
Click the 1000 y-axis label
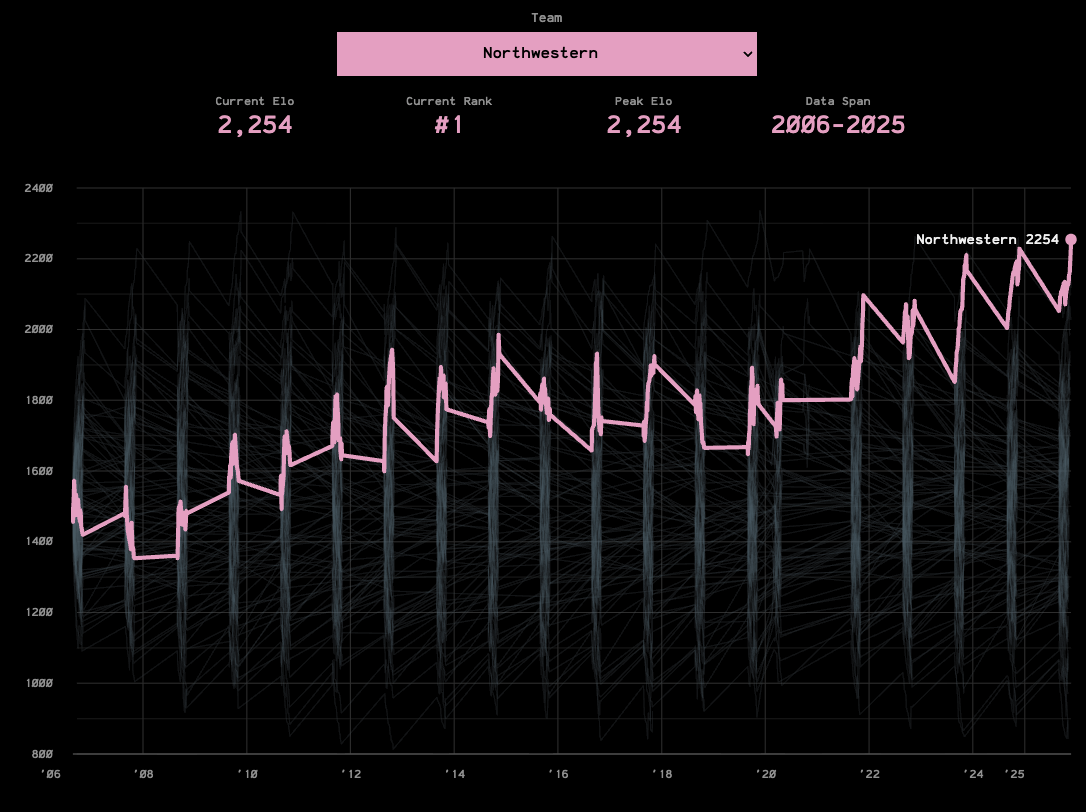tap(39, 683)
